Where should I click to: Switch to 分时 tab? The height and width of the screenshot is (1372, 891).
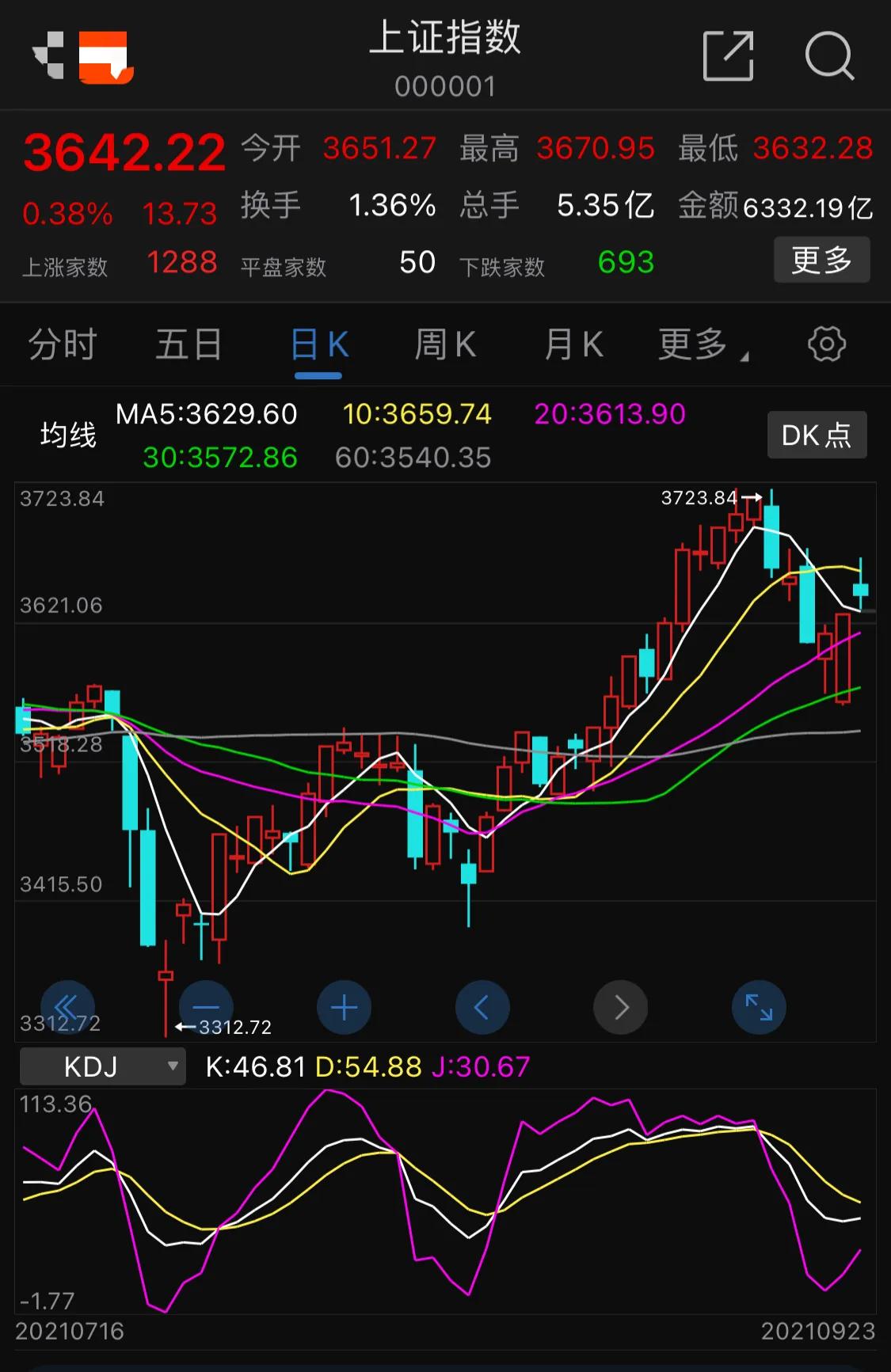63,344
